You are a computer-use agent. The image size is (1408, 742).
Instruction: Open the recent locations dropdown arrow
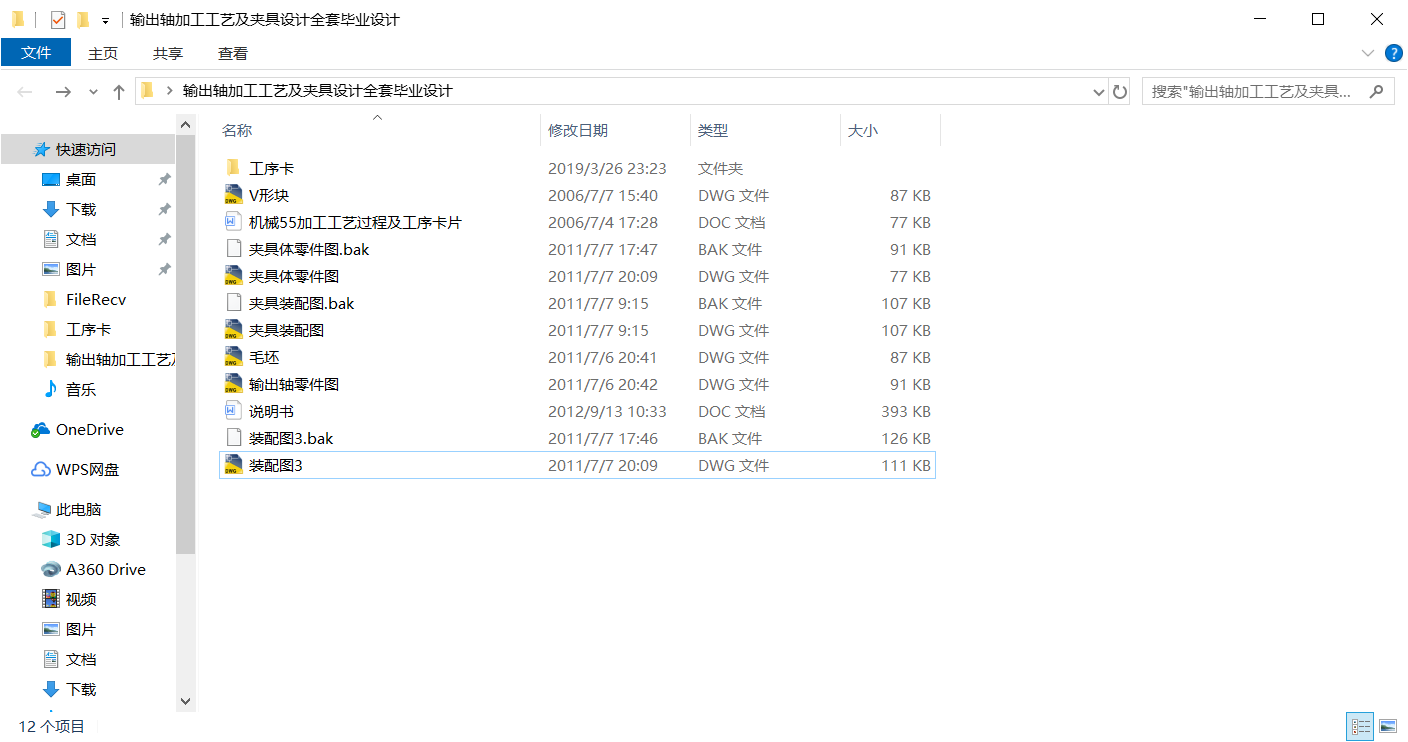tap(93, 91)
